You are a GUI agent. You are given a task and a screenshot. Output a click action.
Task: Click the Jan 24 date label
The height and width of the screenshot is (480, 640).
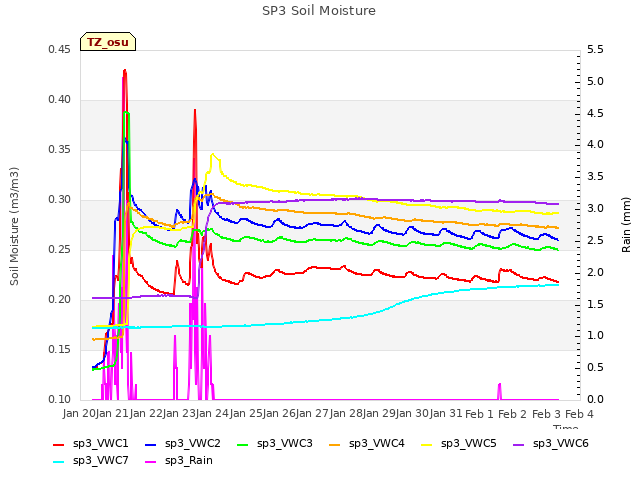coord(213,414)
